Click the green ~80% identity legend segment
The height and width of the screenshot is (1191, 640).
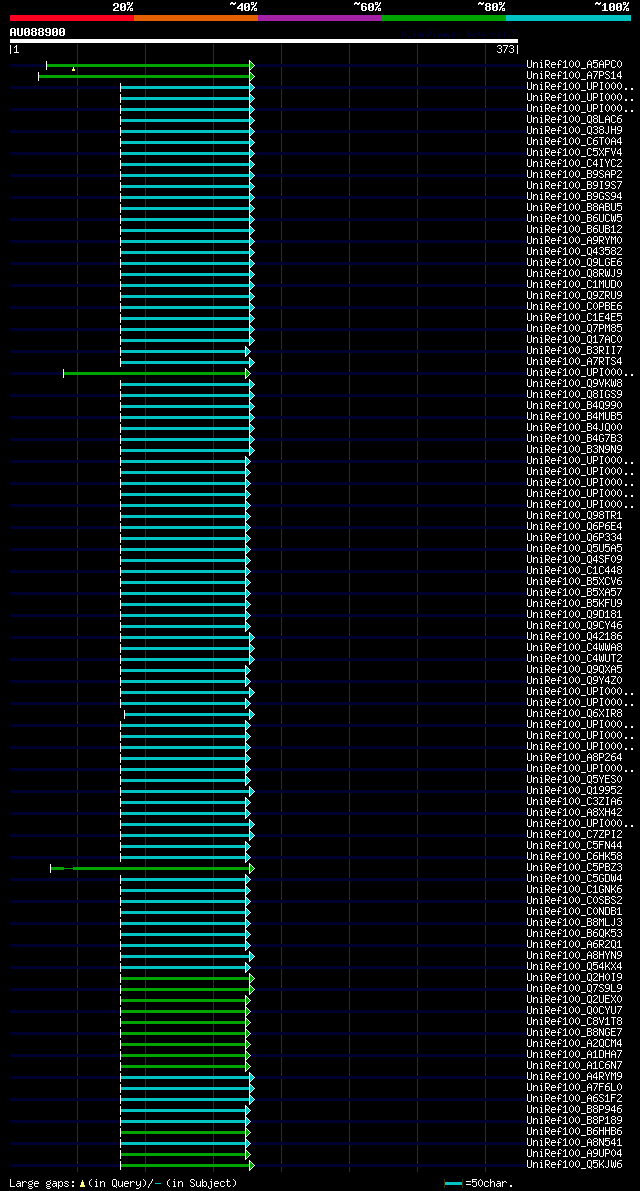[x=444, y=17]
